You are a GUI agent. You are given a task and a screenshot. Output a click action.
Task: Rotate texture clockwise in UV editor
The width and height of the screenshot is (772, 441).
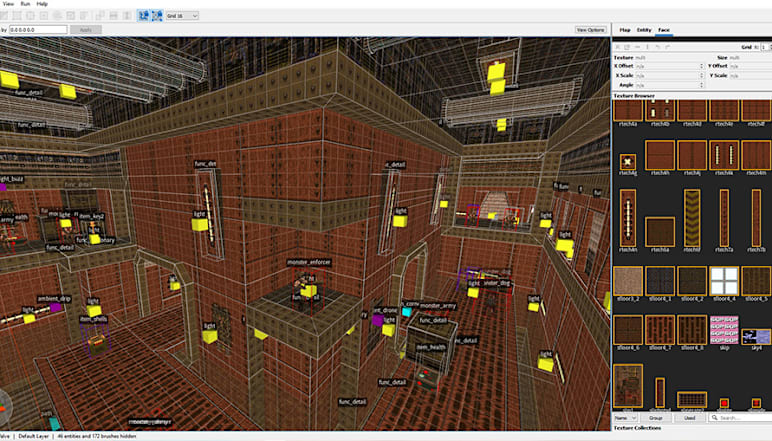(x=668, y=47)
